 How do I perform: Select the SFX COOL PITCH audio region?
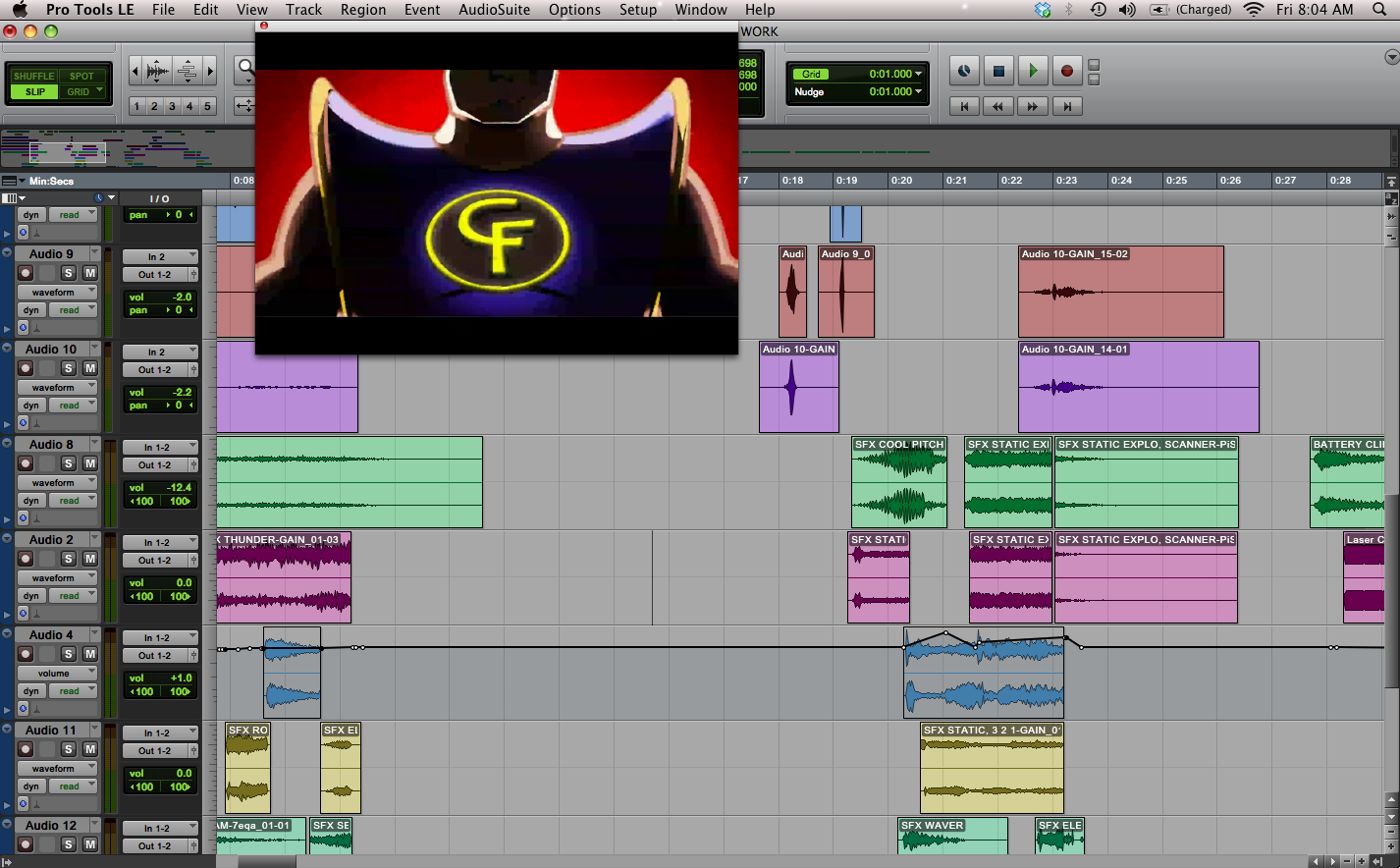899,482
